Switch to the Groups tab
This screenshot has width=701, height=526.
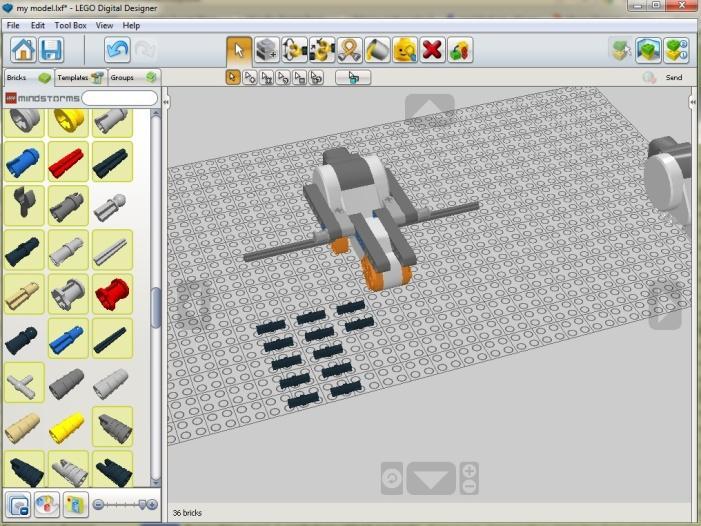click(134, 78)
